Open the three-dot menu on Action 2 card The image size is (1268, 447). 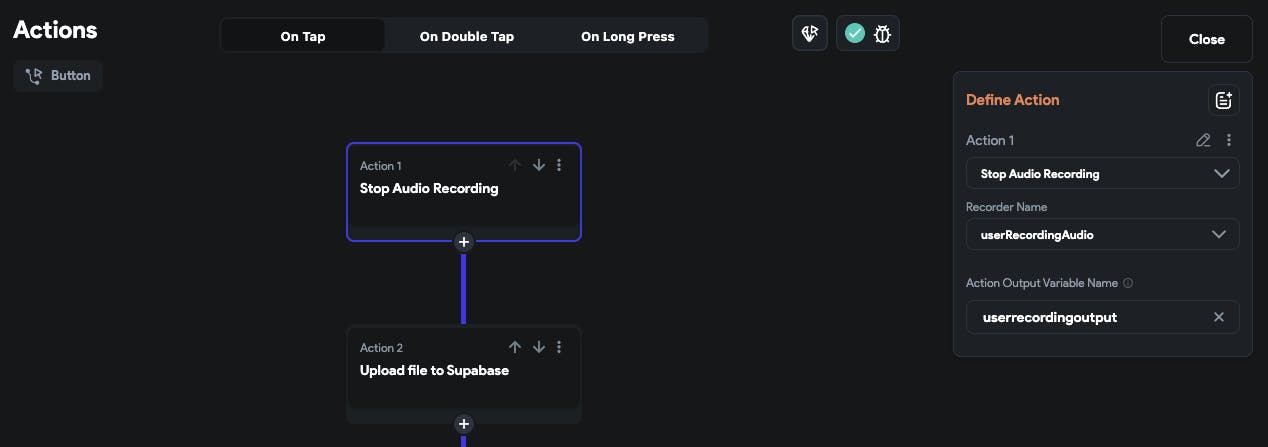coord(560,347)
